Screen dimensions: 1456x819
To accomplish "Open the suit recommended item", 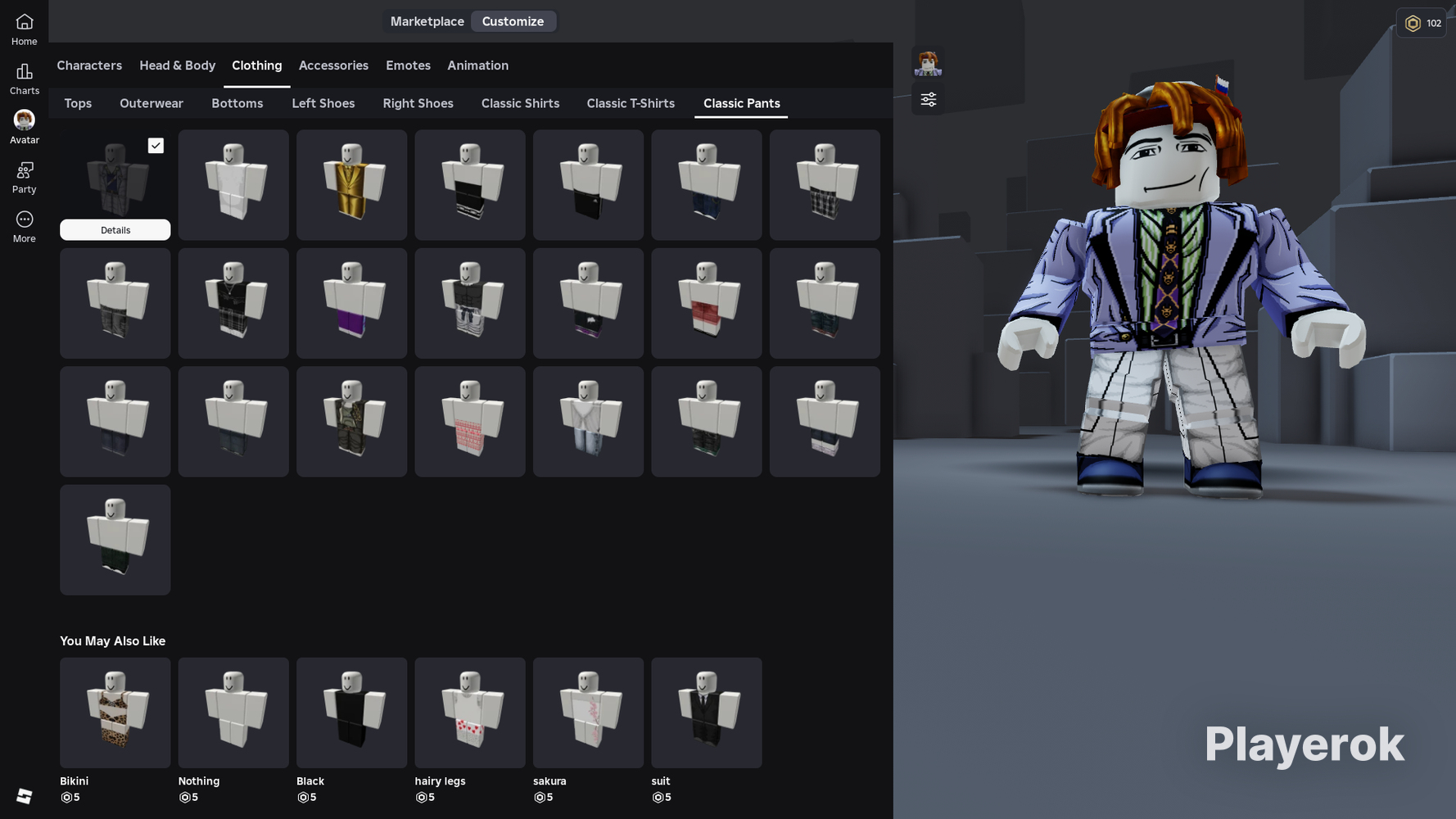I will tap(707, 713).
